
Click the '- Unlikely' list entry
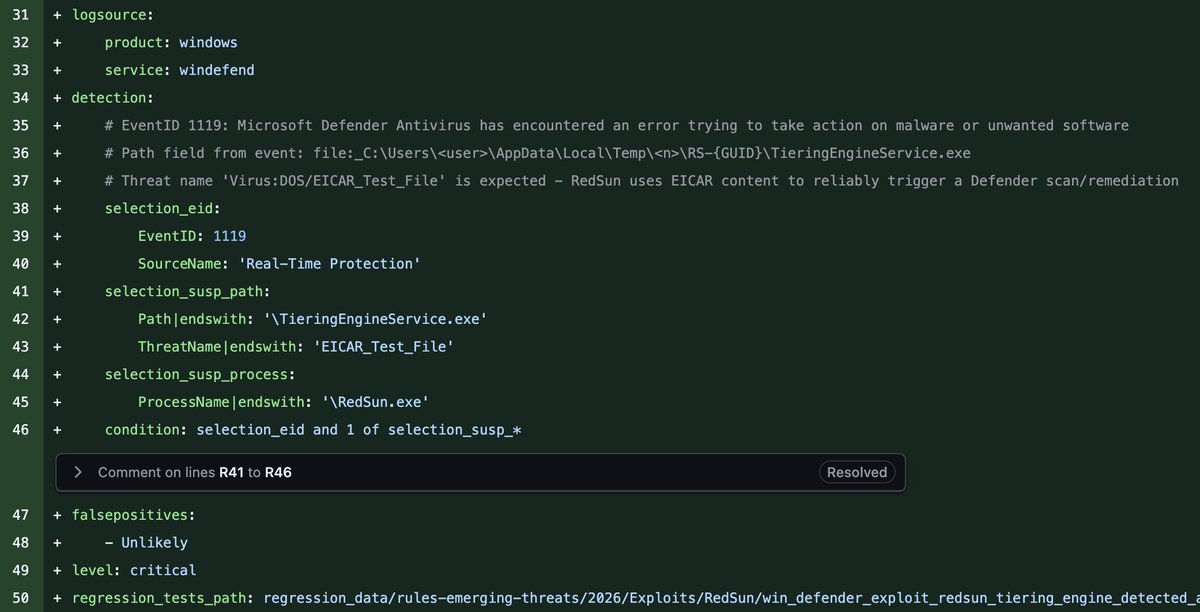(x=146, y=543)
